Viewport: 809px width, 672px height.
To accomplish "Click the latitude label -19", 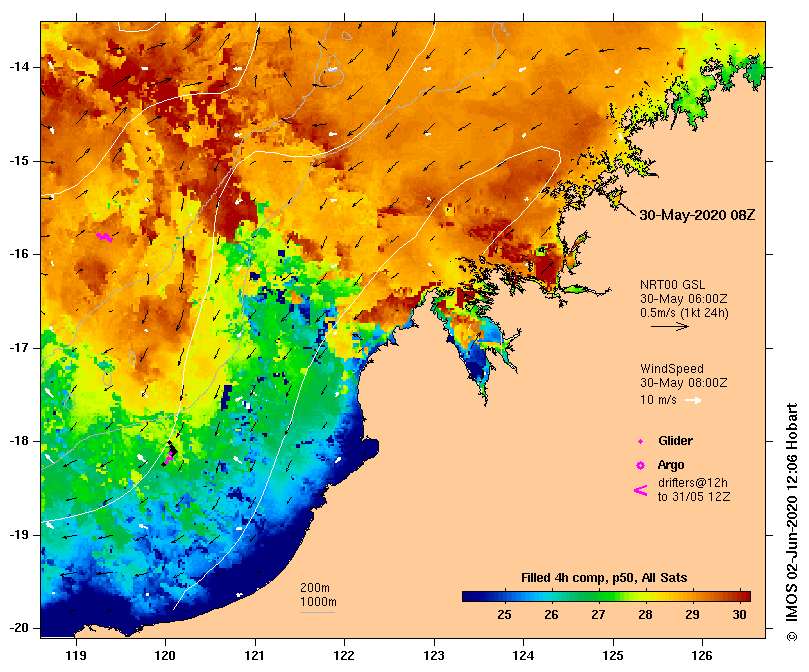I will pos(20,535).
